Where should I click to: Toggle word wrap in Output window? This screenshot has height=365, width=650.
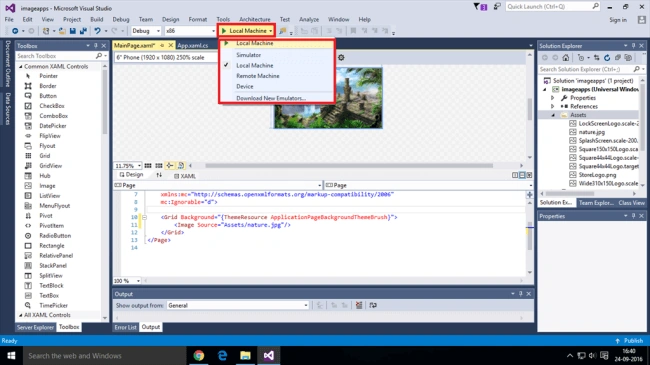(373, 305)
